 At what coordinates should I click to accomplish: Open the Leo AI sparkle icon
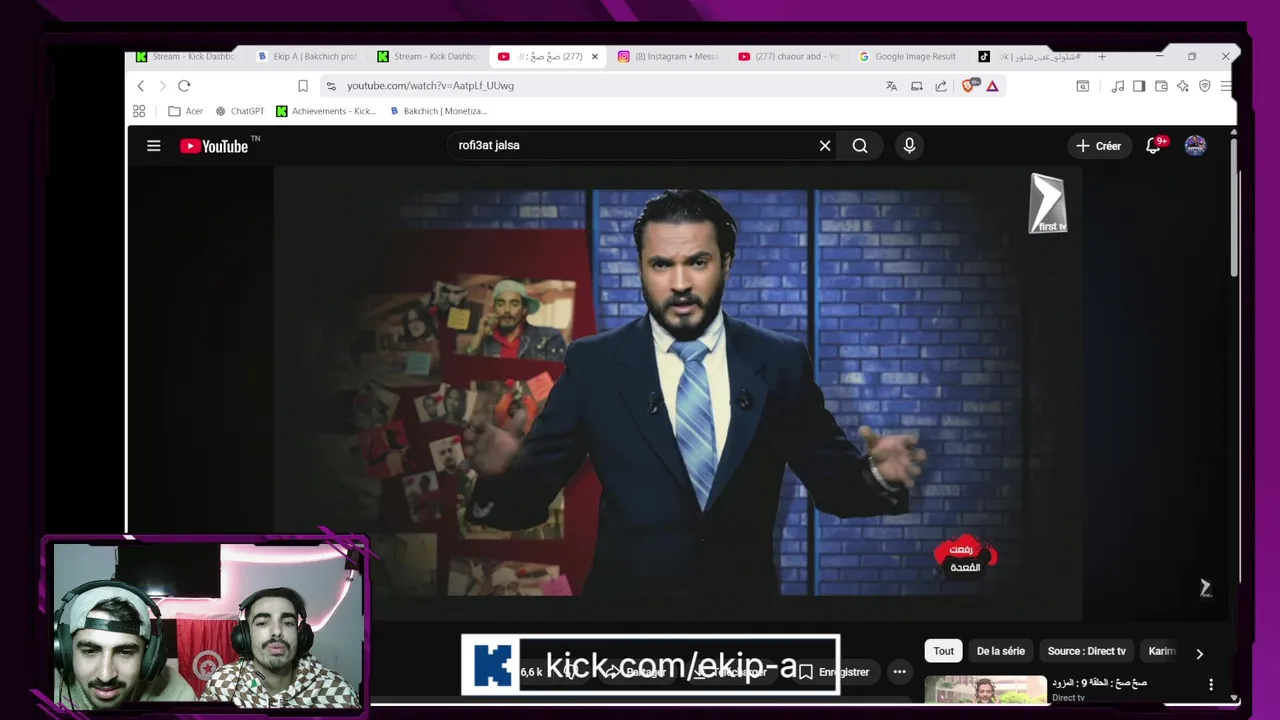click(x=1183, y=86)
